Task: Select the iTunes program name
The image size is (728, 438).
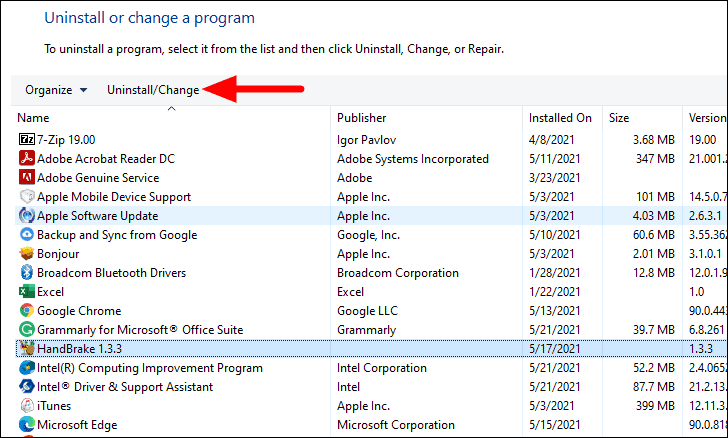Action: [54, 406]
